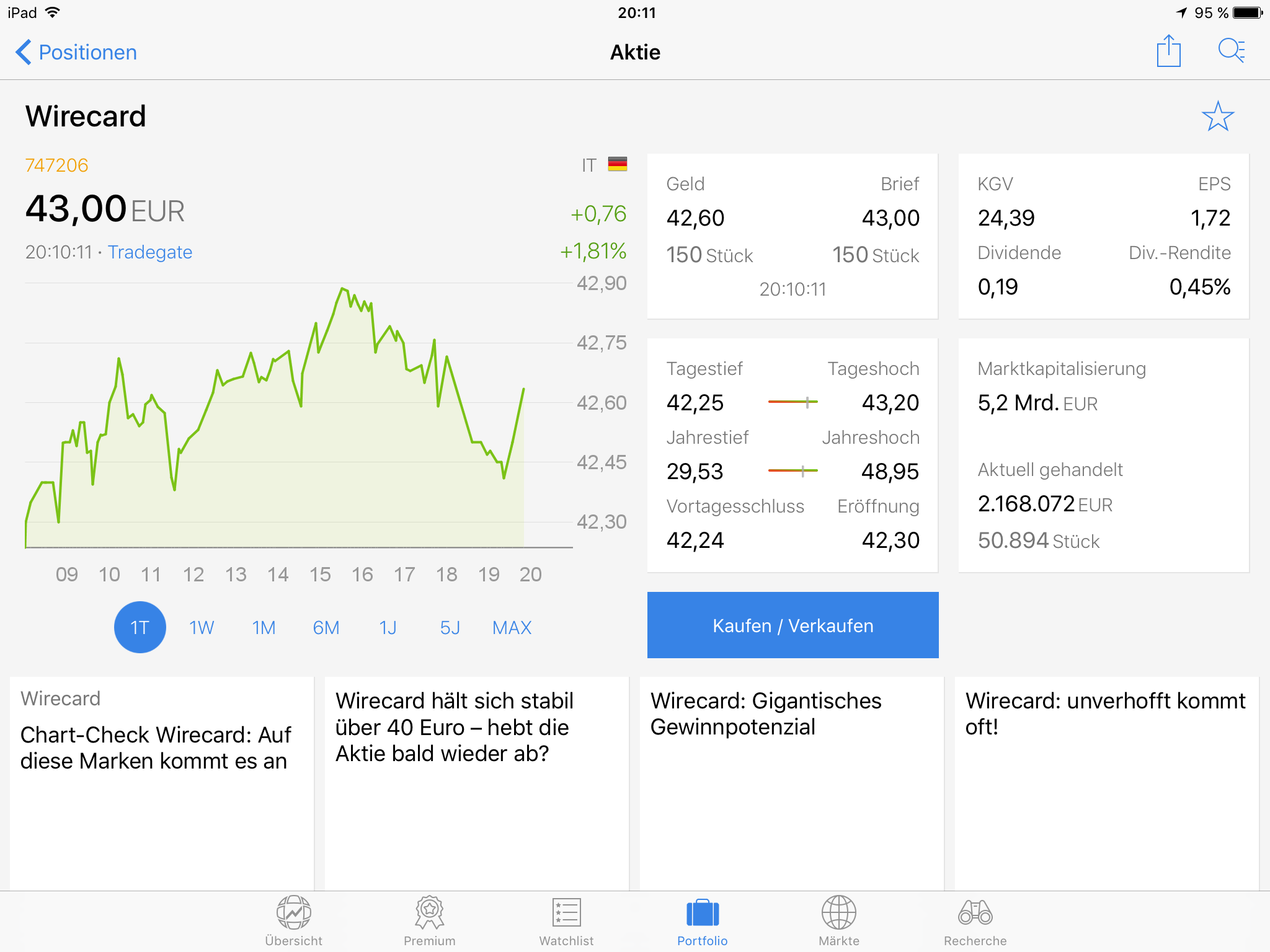
Task: Tap the Kaufen / Verkaufen button
Action: point(793,625)
